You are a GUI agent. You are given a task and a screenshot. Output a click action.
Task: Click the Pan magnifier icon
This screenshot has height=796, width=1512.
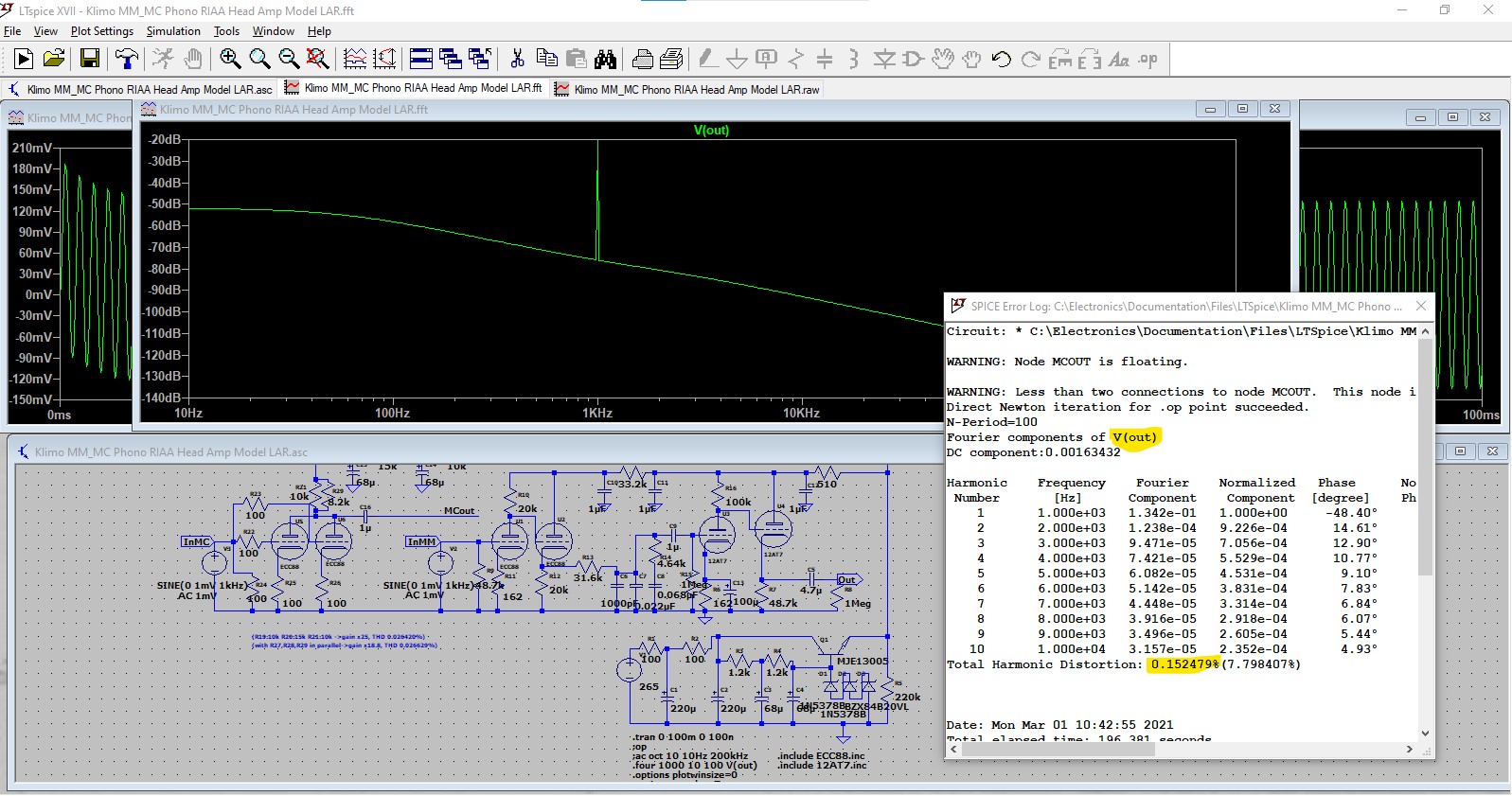tap(258, 60)
